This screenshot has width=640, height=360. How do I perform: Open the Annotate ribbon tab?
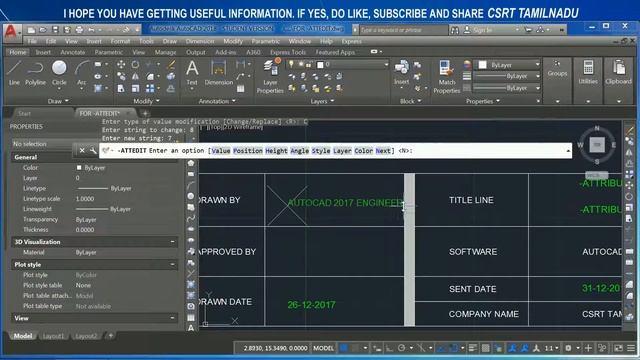coord(73,52)
